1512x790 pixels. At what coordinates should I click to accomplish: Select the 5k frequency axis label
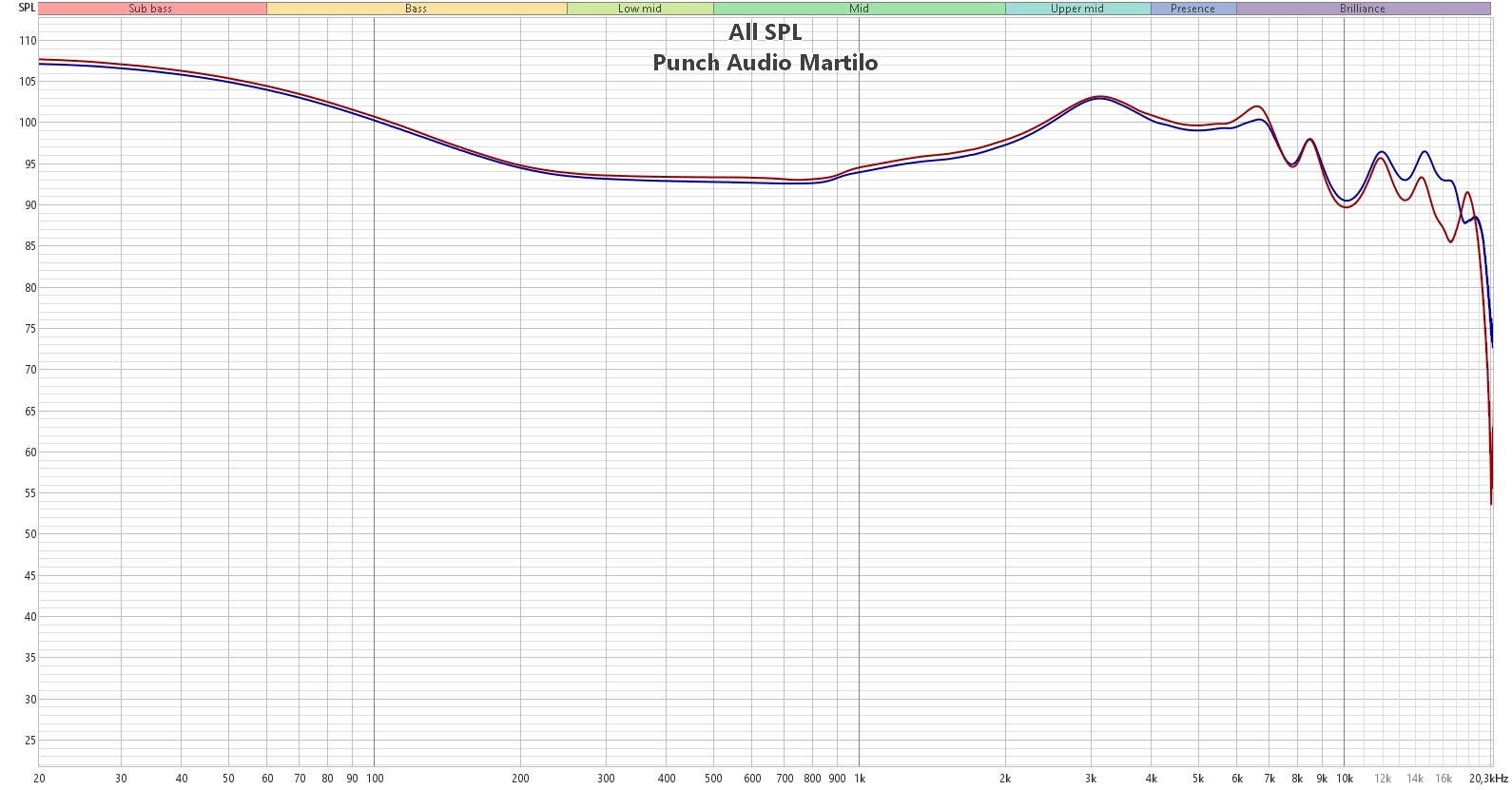click(x=1198, y=779)
